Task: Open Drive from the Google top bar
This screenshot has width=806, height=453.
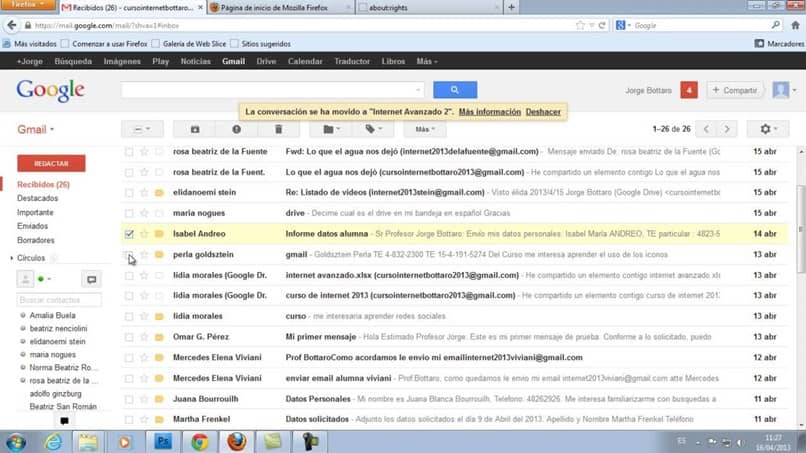Action: pos(266,61)
